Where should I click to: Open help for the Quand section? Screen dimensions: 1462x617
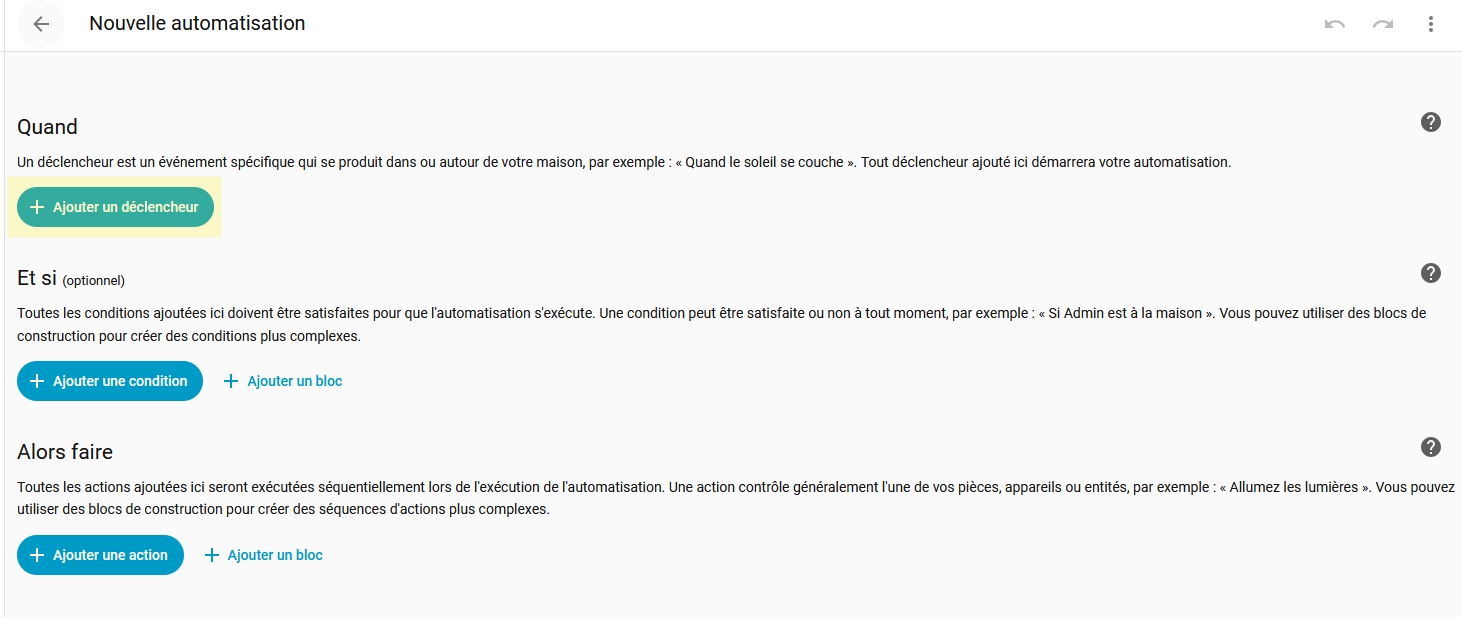[x=1431, y=123]
